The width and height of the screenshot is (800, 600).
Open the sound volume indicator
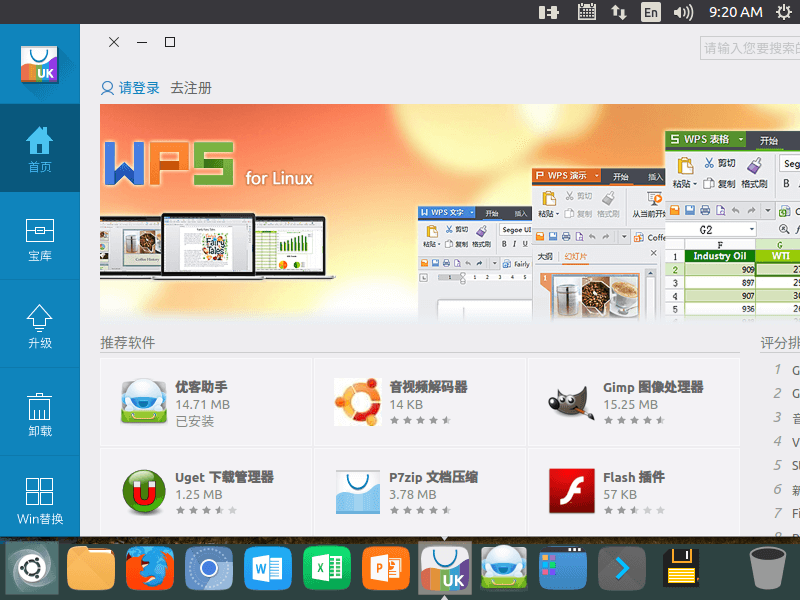683,12
